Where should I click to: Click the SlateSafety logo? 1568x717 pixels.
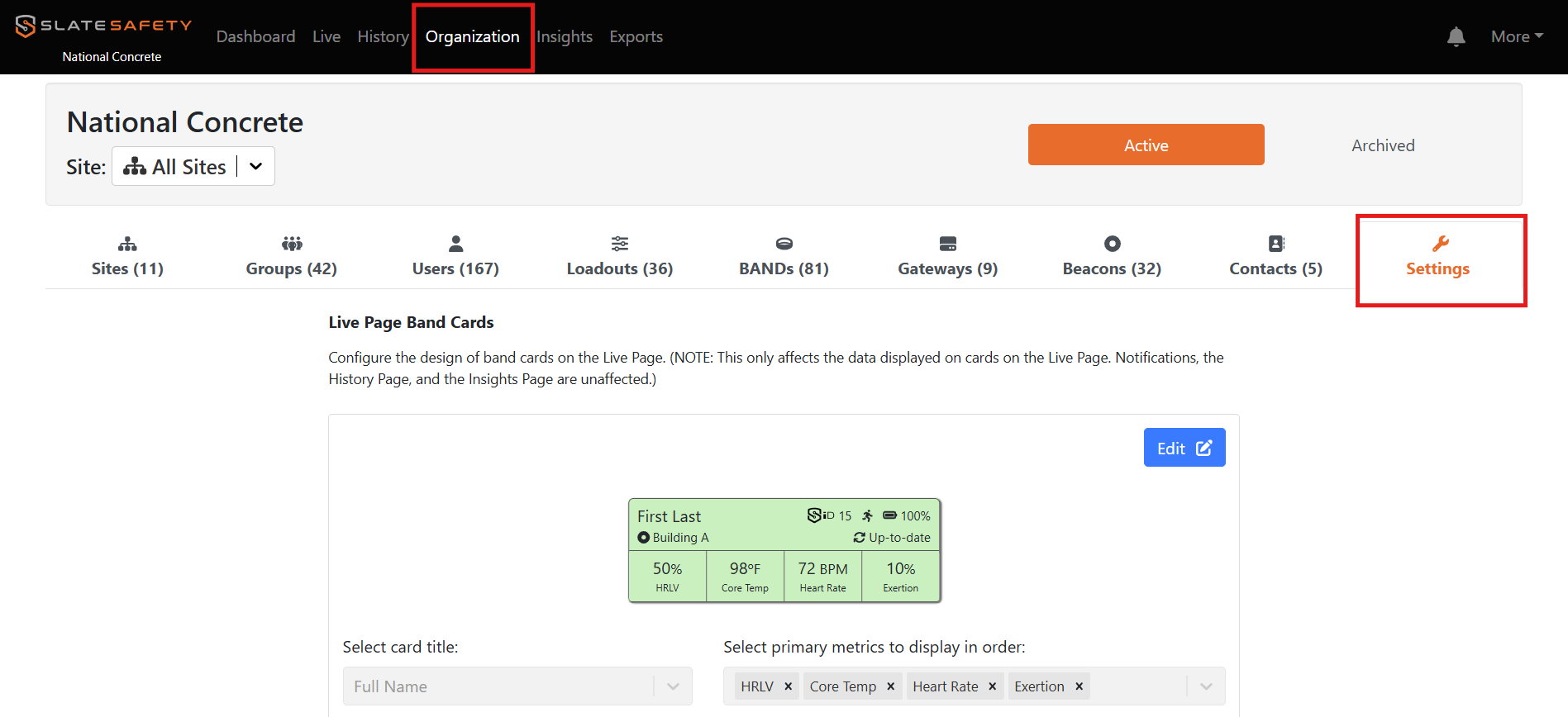(104, 26)
